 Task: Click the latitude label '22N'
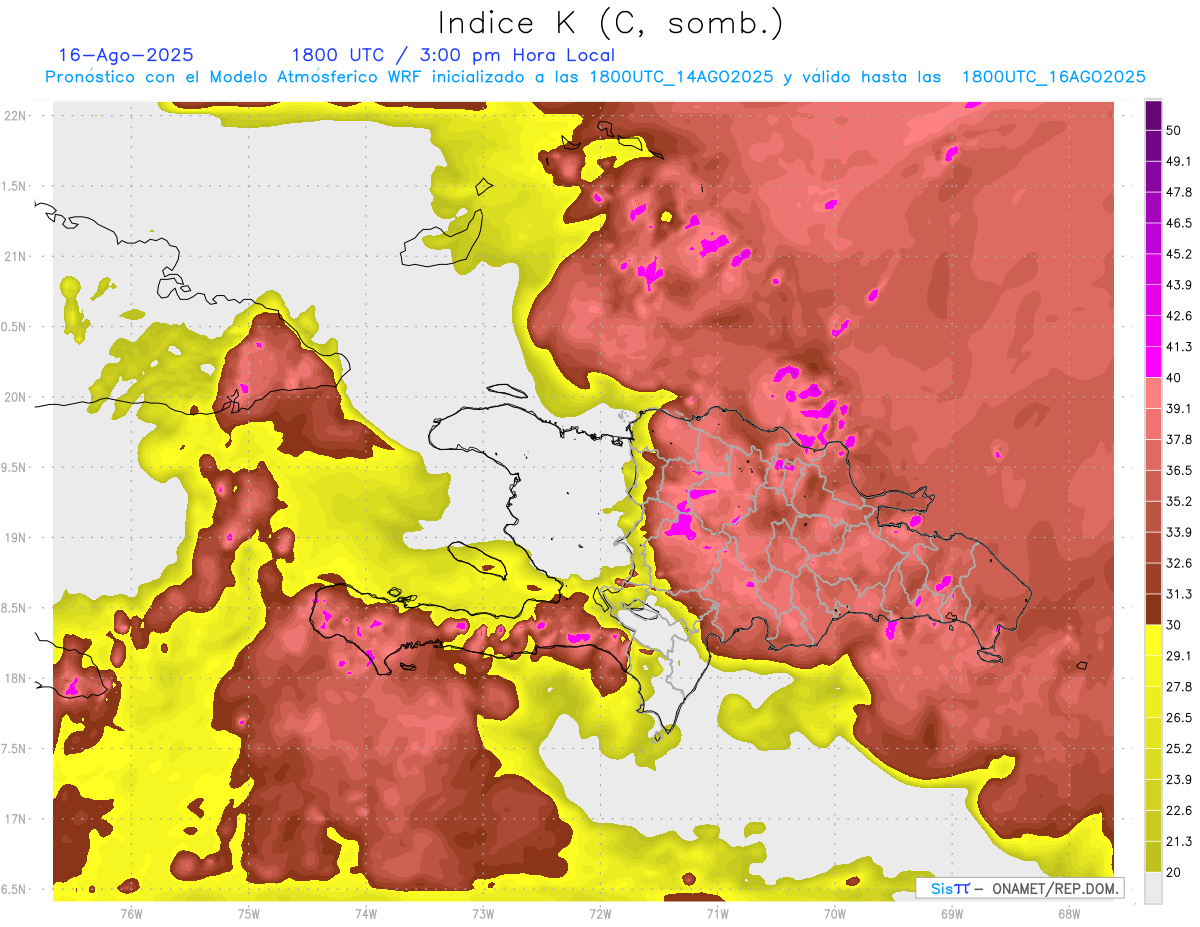(x=16, y=115)
